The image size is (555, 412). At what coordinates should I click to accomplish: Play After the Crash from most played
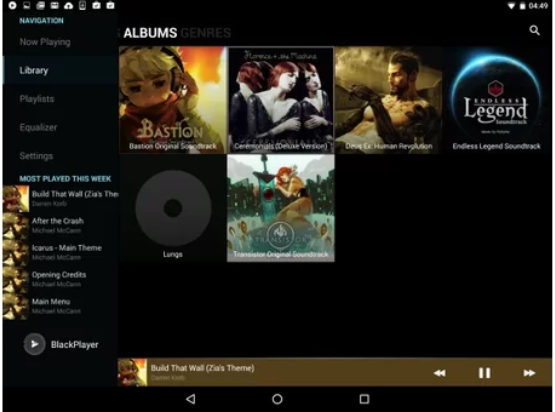pyautogui.click(x=60, y=225)
